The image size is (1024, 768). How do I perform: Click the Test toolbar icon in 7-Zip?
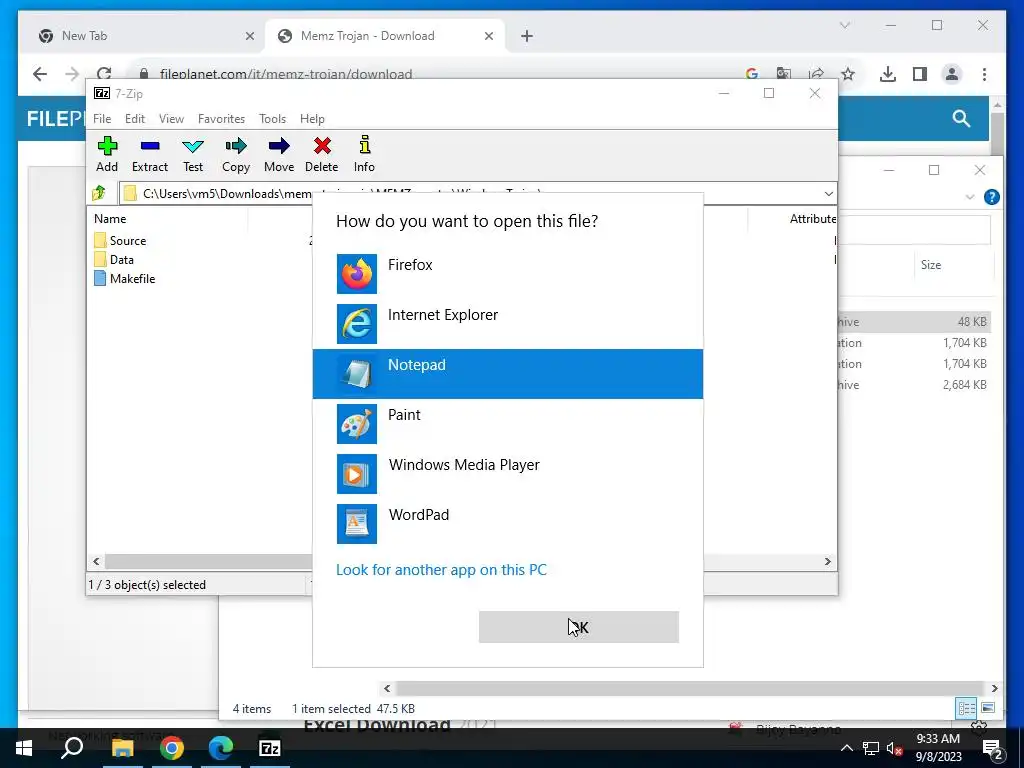[193, 154]
